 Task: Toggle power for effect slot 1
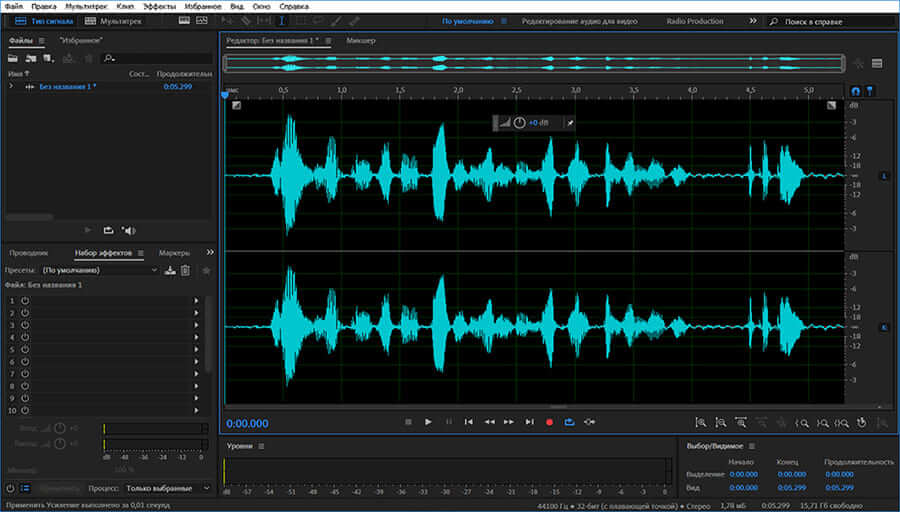click(x=25, y=301)
